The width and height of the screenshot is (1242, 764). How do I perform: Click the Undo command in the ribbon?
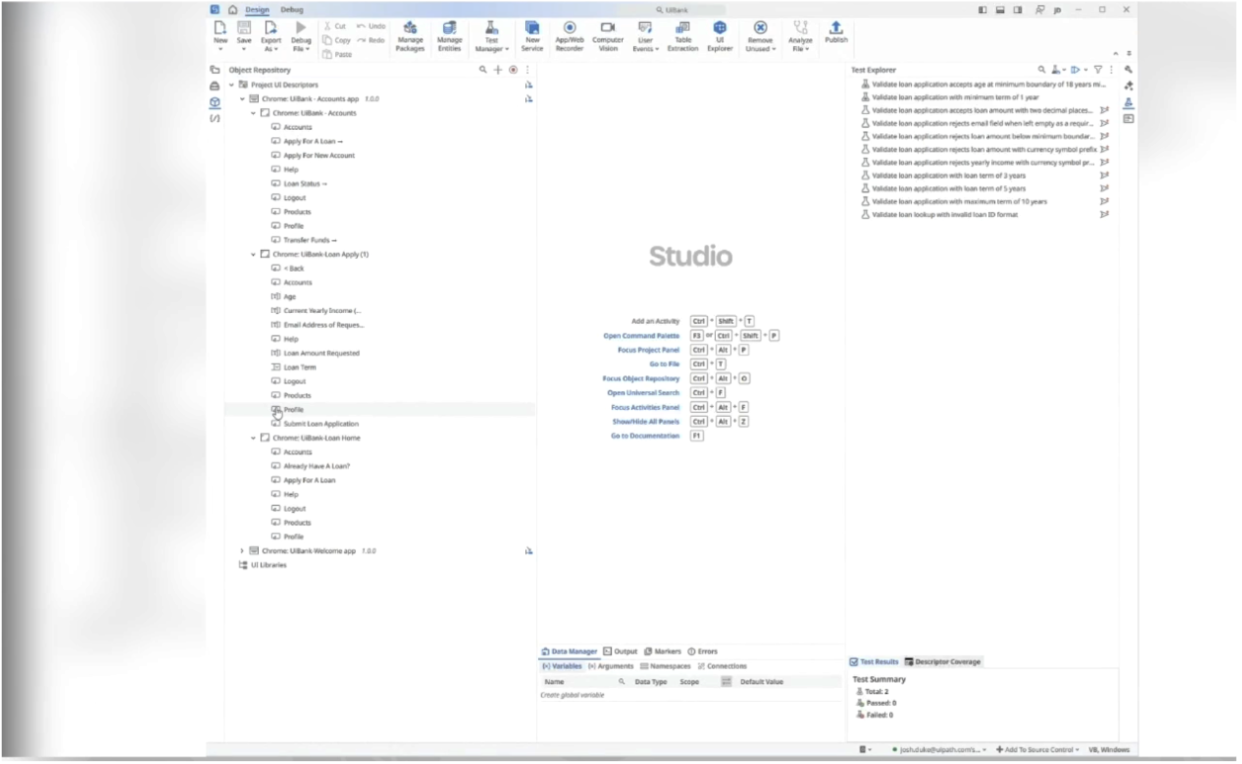[369, 26]
